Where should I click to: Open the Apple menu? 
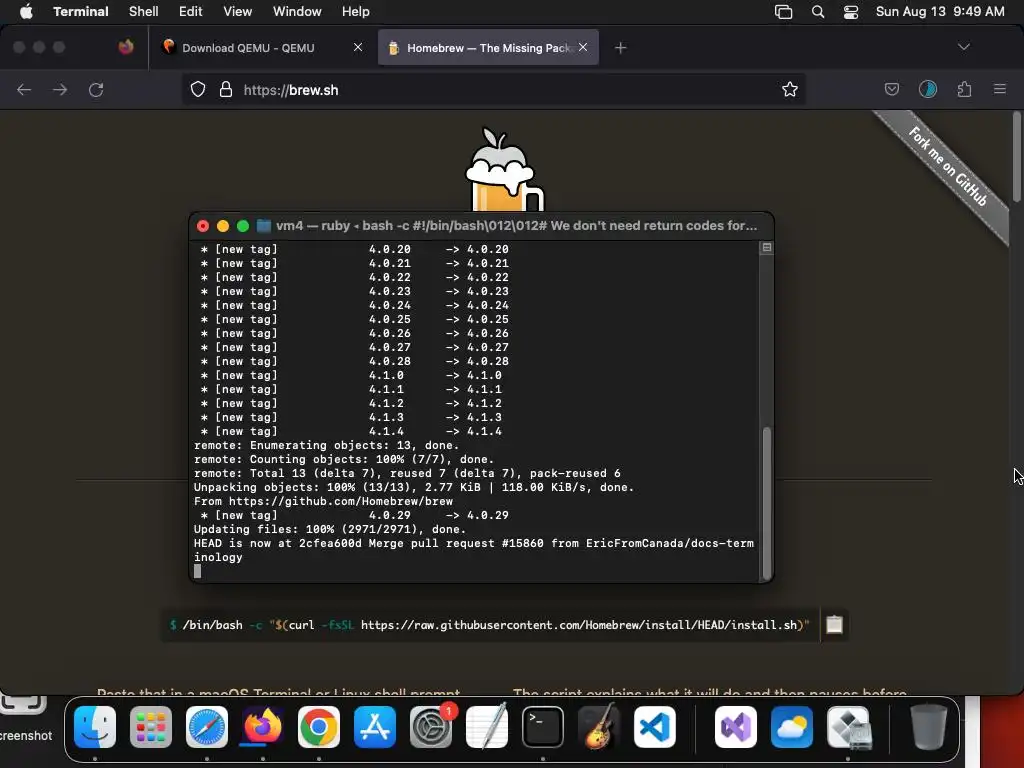tap(26, 12)
